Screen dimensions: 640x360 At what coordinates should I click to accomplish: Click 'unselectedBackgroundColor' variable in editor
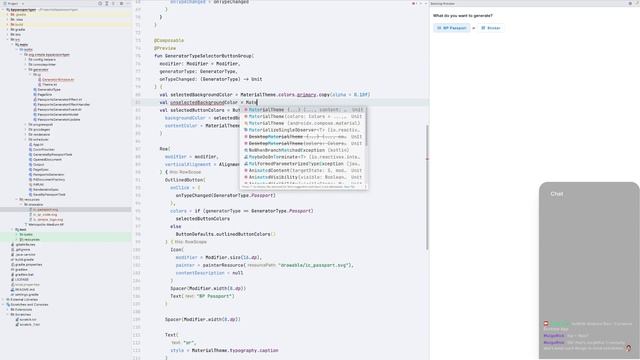(204, 102)
